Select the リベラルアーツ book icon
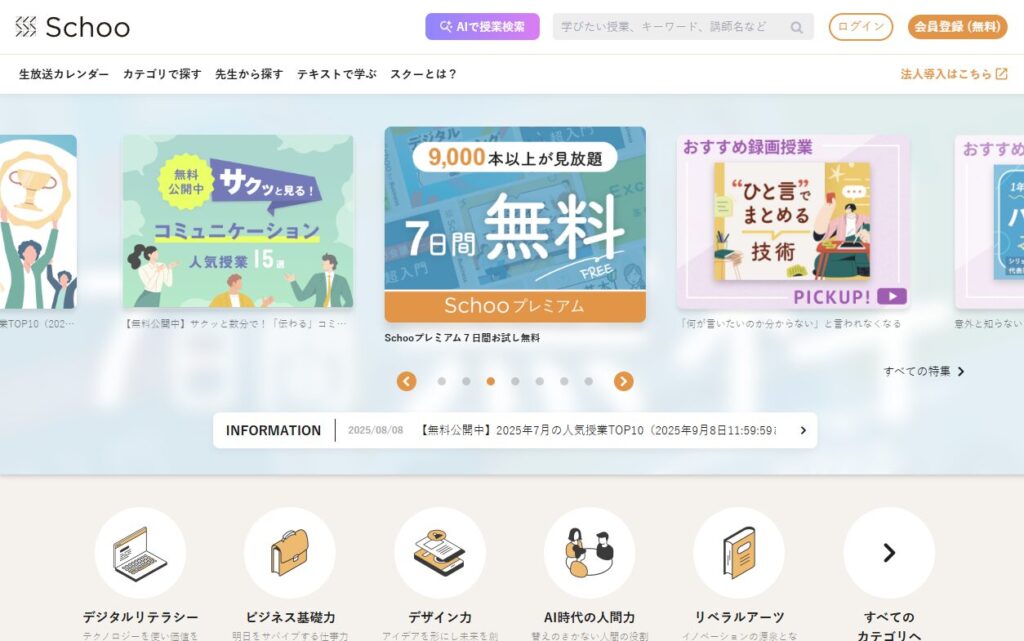 click(x=739, y=553)
